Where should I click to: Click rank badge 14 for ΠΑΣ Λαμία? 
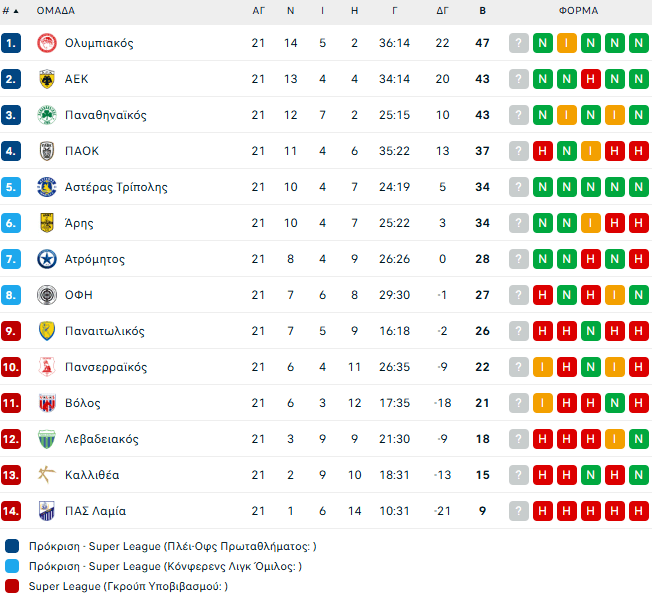tap(11, 511)
